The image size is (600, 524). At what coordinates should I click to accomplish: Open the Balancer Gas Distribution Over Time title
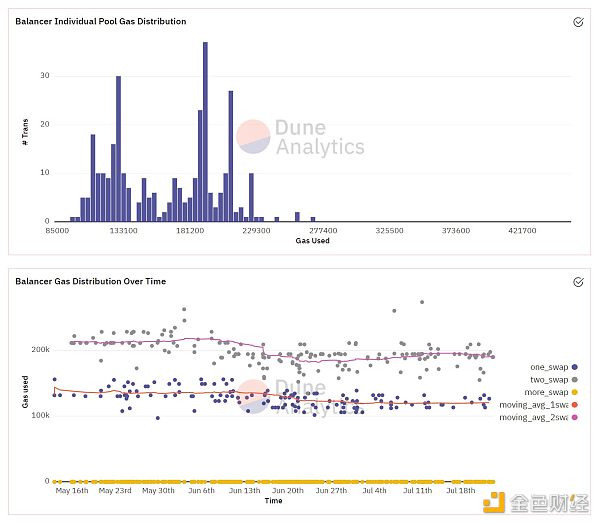point(90,282)
